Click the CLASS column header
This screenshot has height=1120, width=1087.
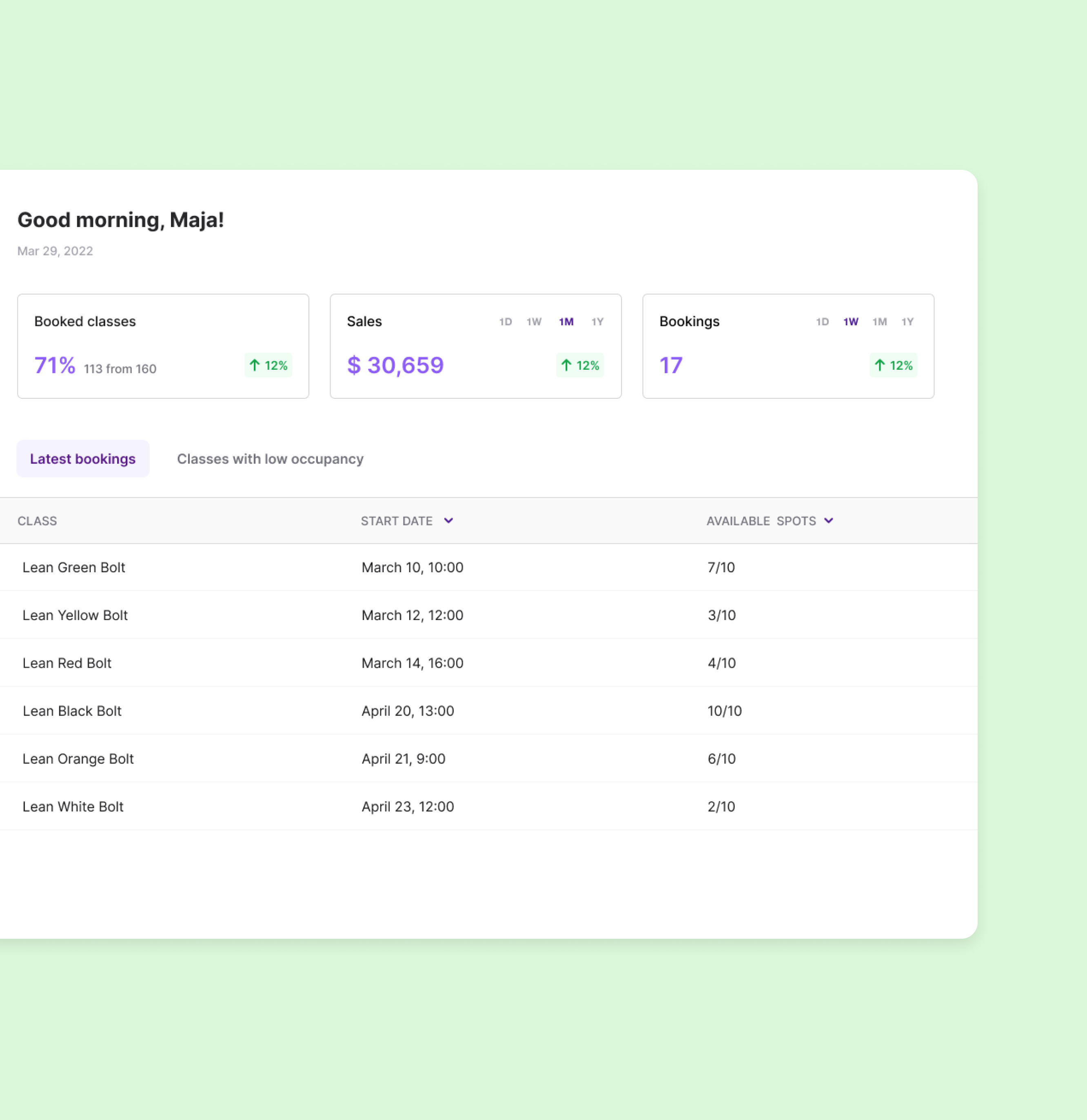tap(37, 521)
